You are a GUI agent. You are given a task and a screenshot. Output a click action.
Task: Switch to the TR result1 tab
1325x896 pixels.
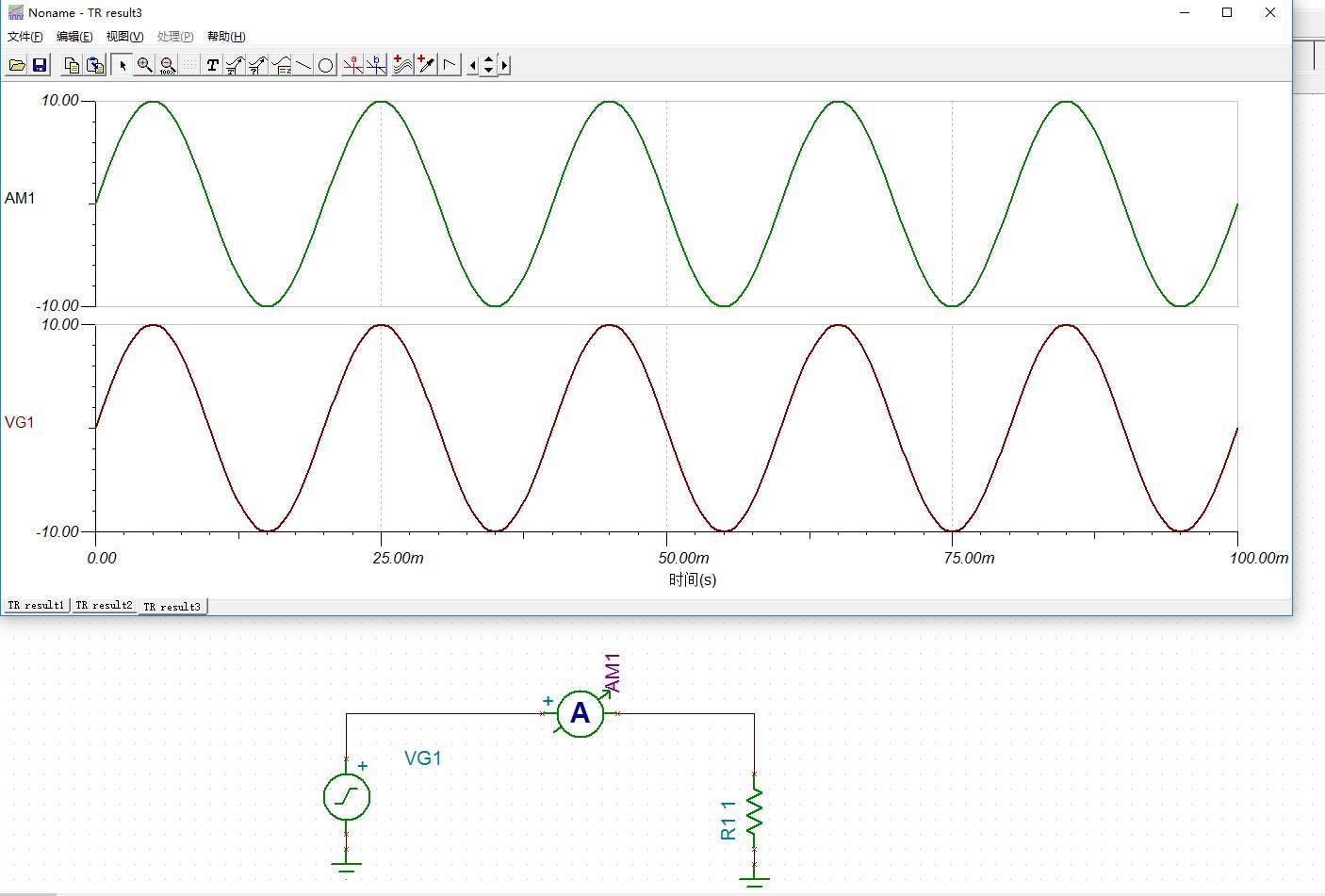pos(36,606)
